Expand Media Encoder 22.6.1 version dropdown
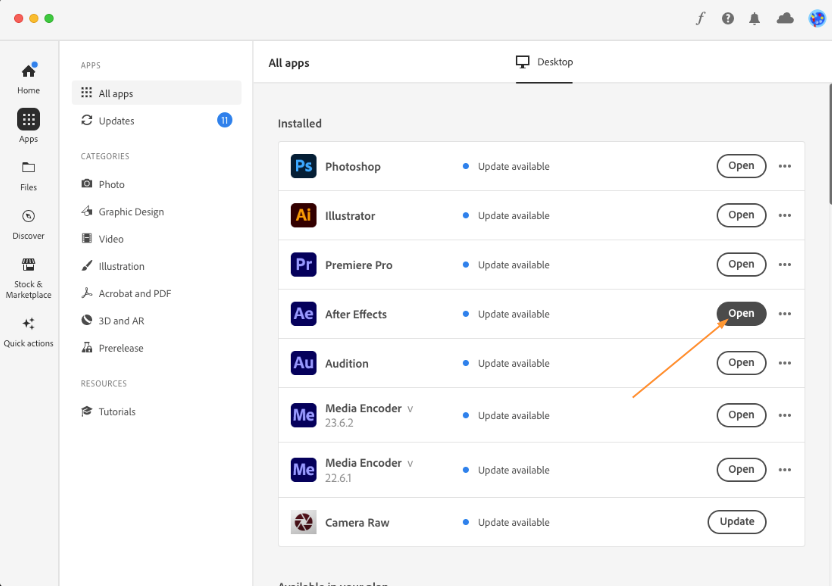The width and height of the screenshot is (832, 586). pos(410,464)
